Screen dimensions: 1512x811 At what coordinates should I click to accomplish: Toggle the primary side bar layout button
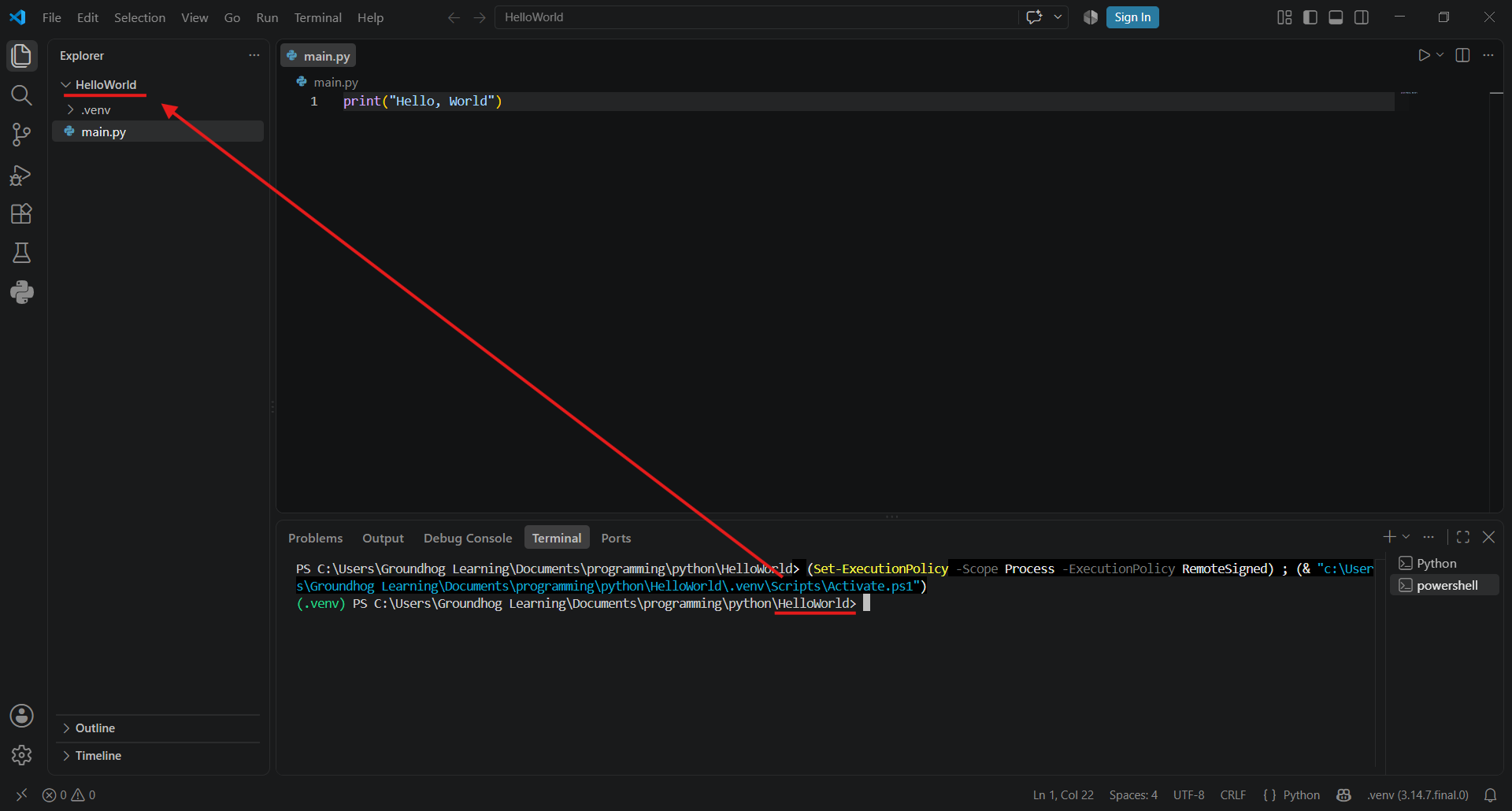point(1310,17)
